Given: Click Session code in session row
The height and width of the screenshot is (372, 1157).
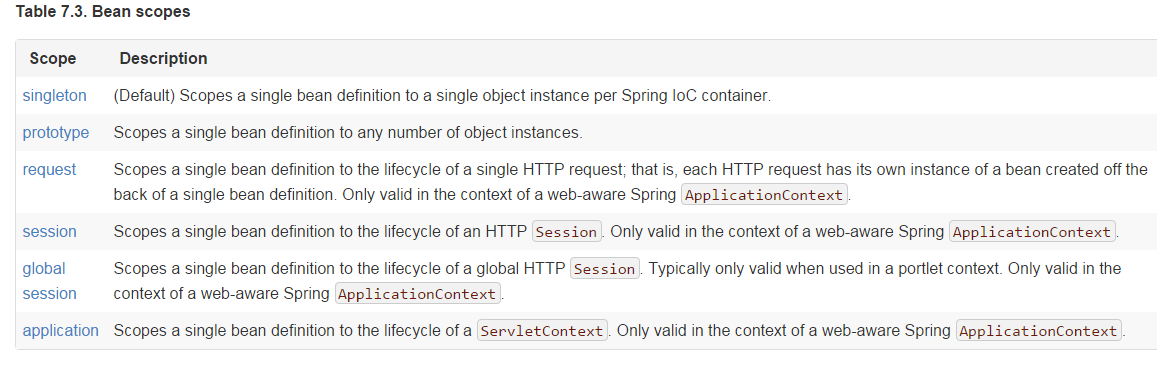Looking at the screenshot, I should tap(567, 232).
